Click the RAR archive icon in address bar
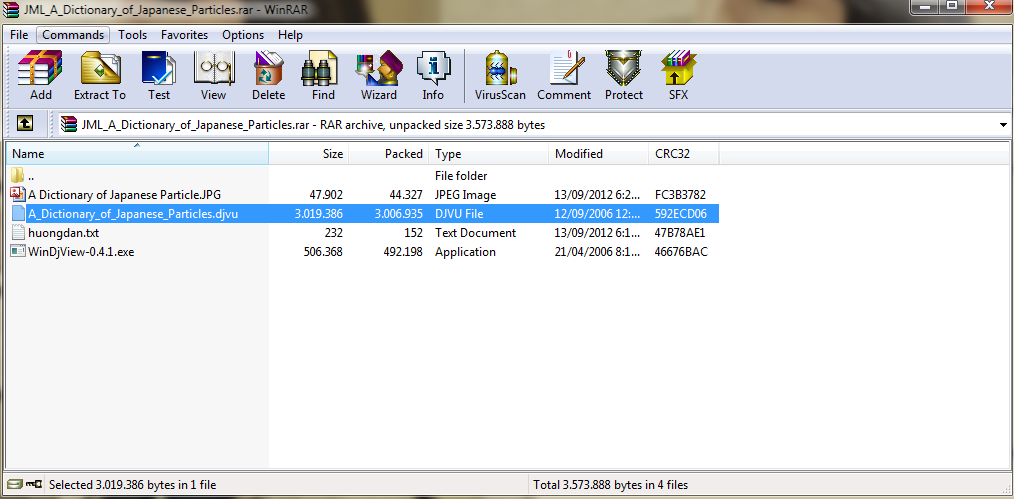Image resolution: width=1014 pixels, height=499 pixels. click(x=69, y=125)
